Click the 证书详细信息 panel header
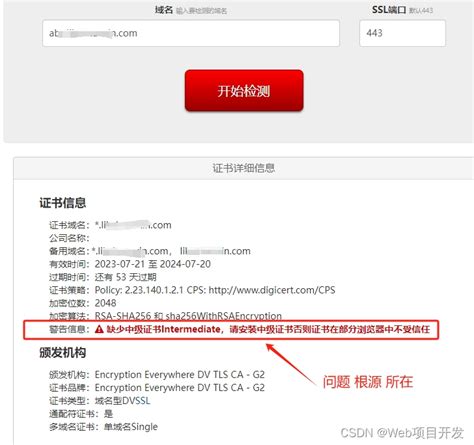The width and height of the screenshot is (474, 445). (x=244, y=168)
